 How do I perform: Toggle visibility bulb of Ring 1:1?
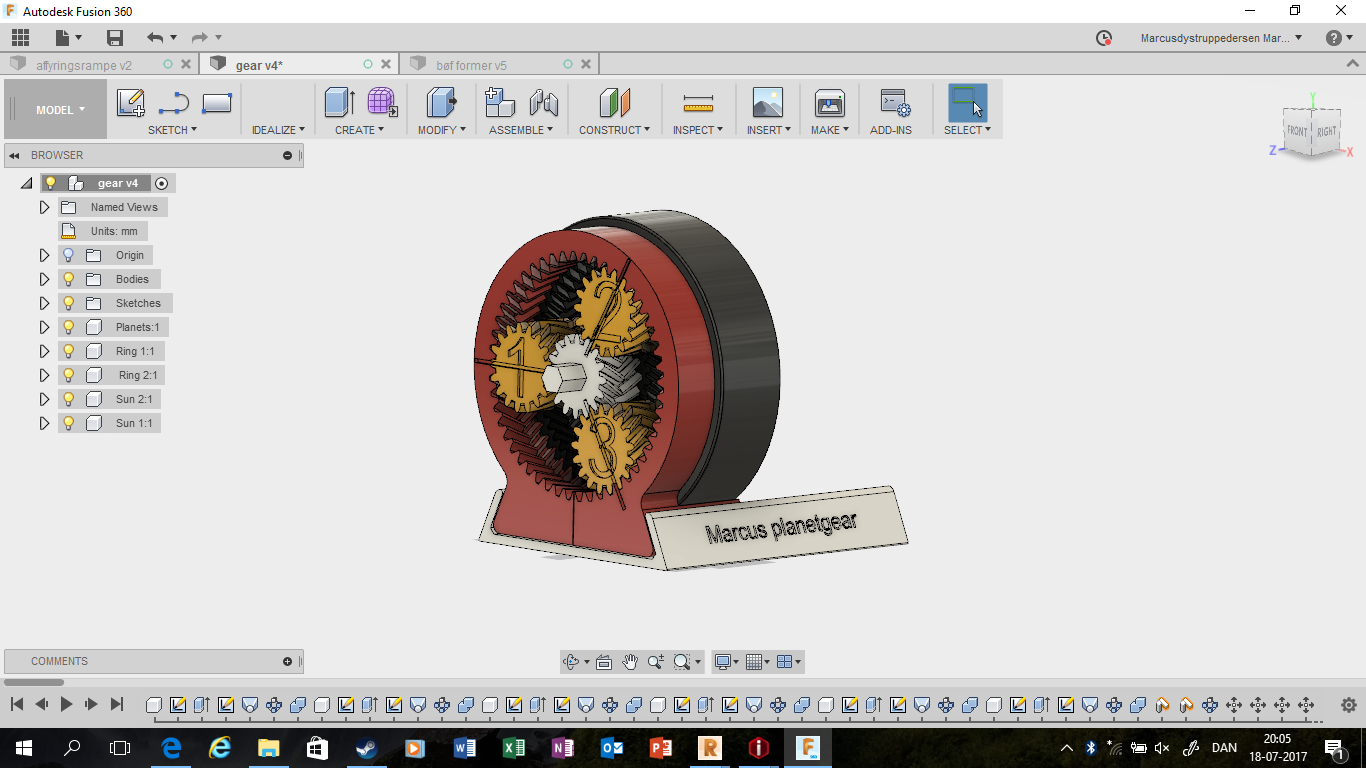tap(69, 351)
